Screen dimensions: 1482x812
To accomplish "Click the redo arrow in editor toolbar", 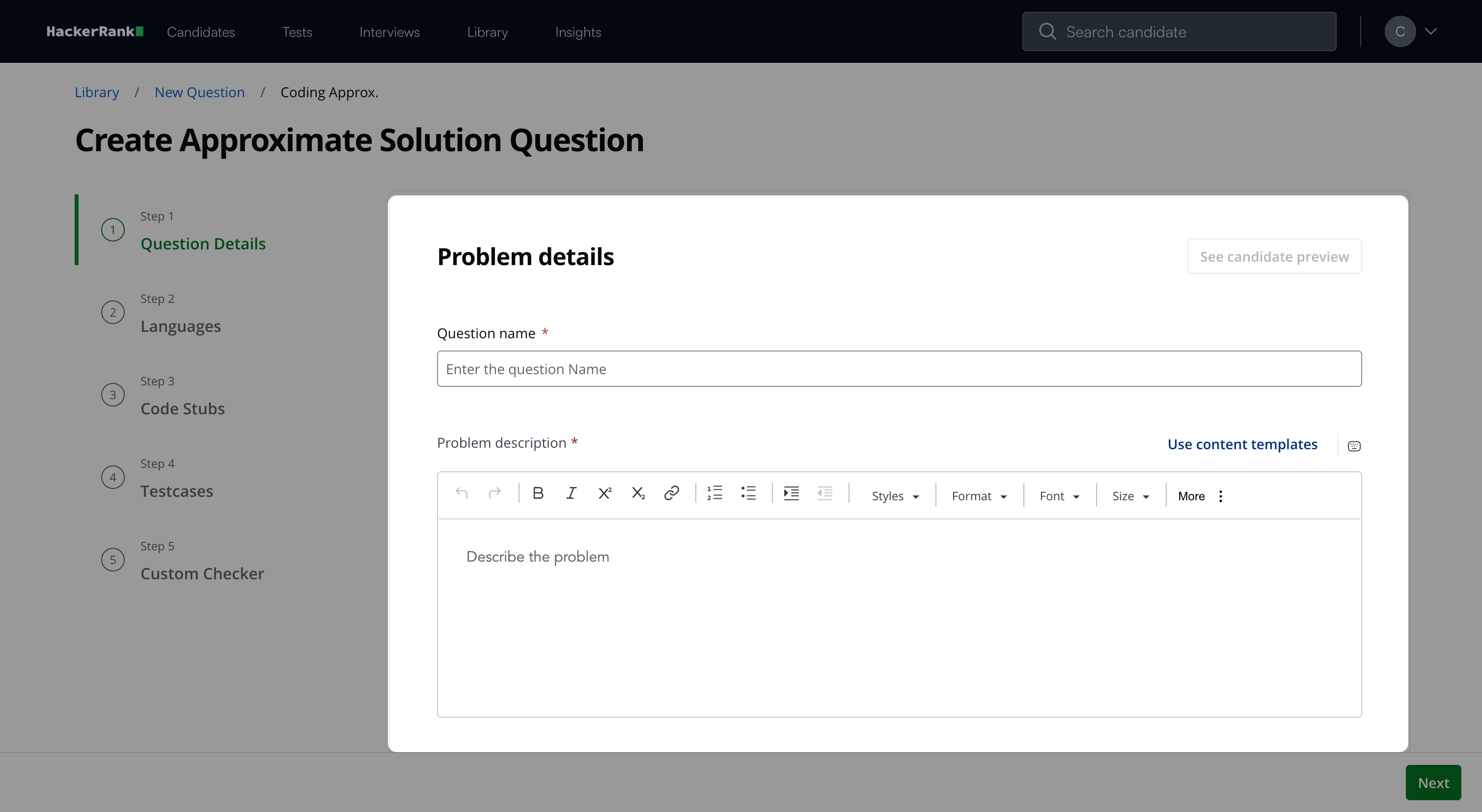I will 495,493.
